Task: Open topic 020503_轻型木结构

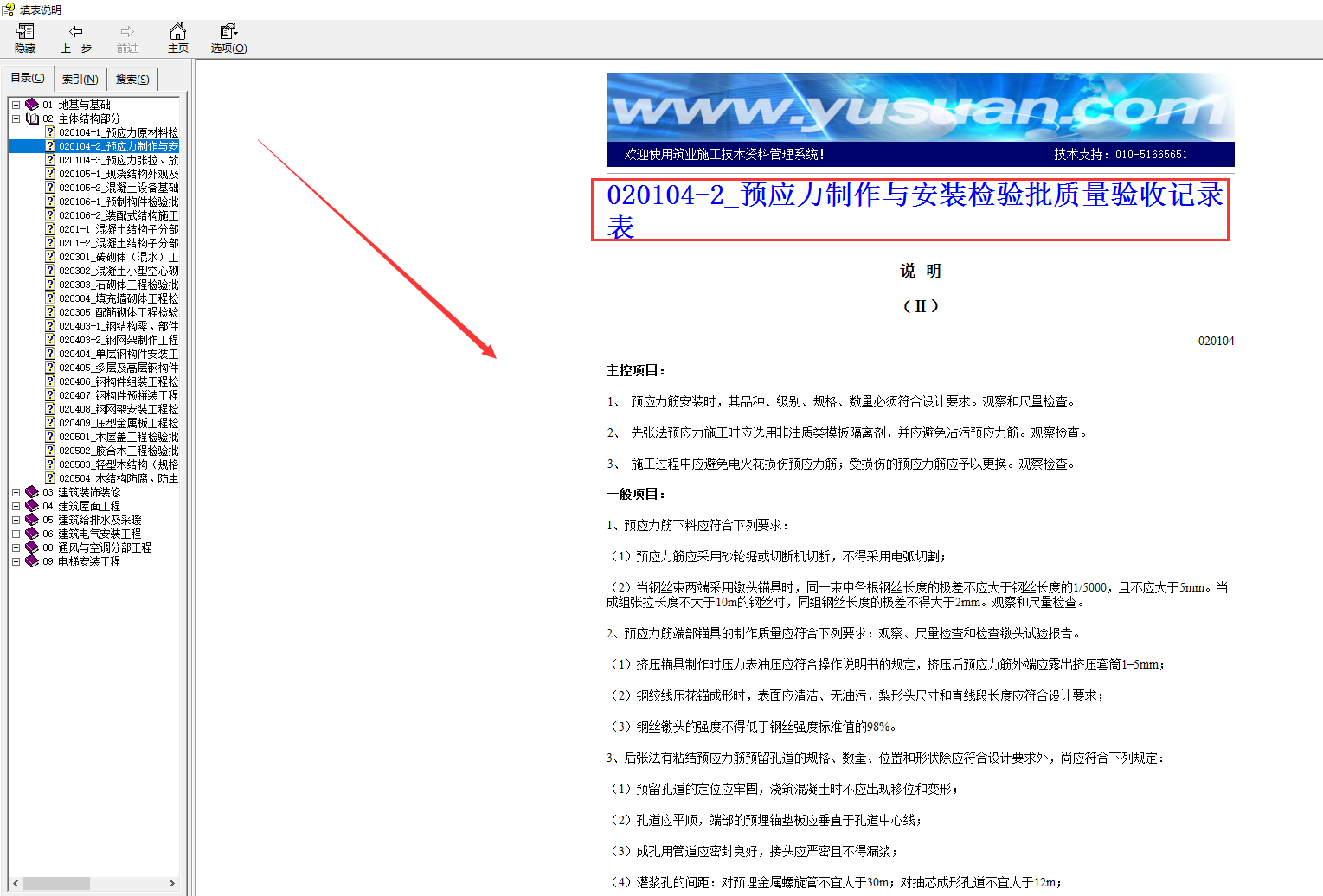Action: [119, 464]
